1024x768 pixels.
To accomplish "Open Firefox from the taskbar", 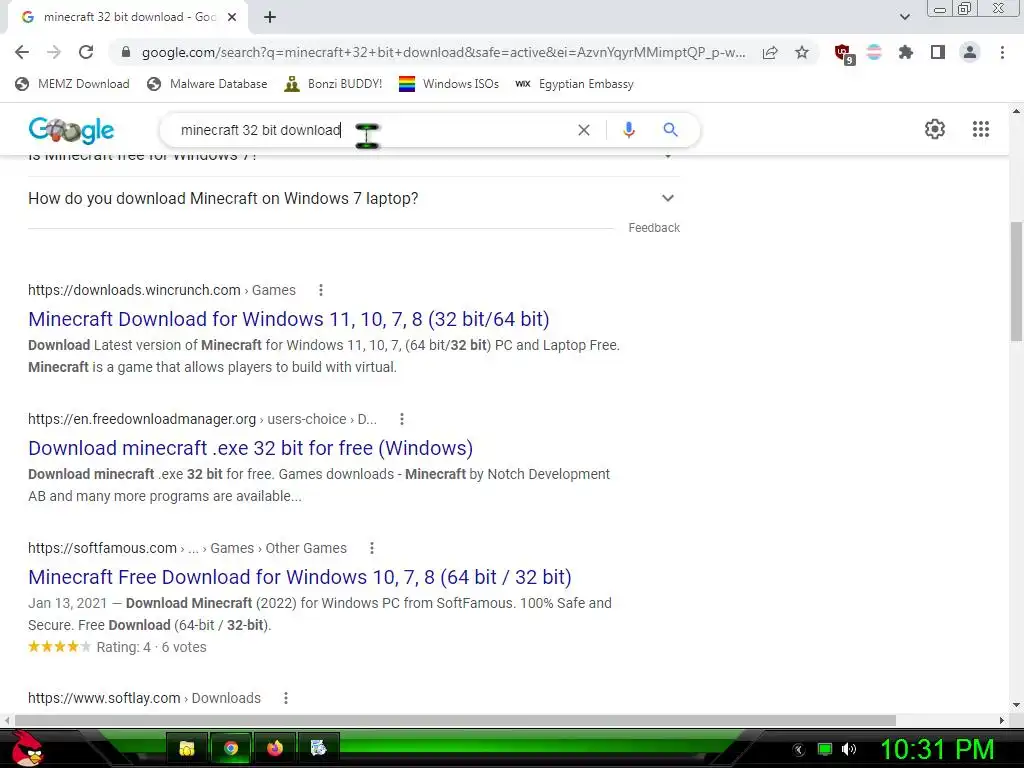I will click(x=275, y=748).
